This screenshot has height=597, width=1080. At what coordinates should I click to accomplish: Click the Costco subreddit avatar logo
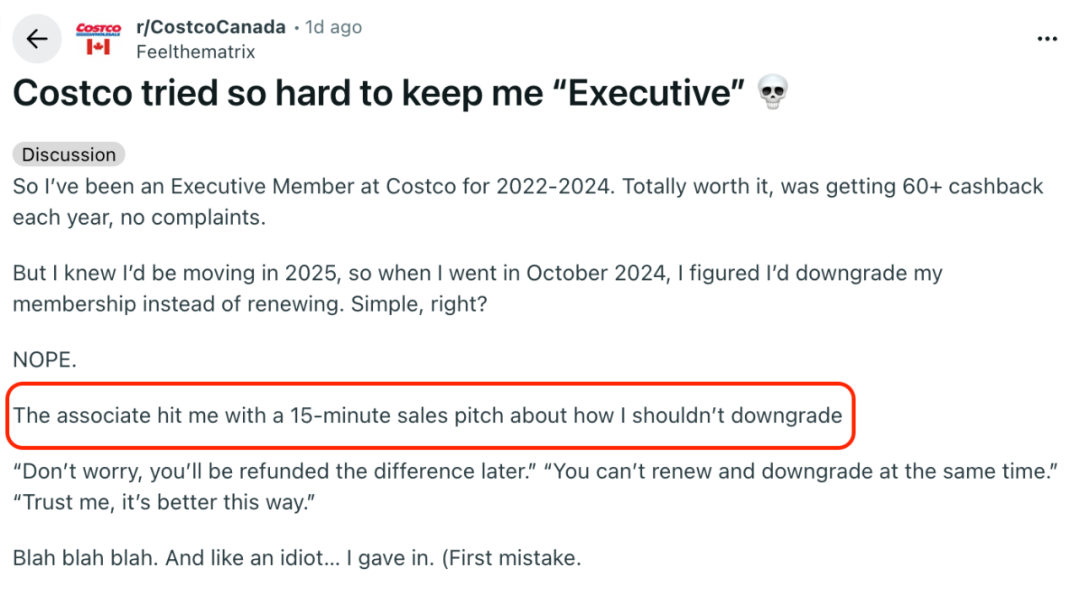point(98,29)
